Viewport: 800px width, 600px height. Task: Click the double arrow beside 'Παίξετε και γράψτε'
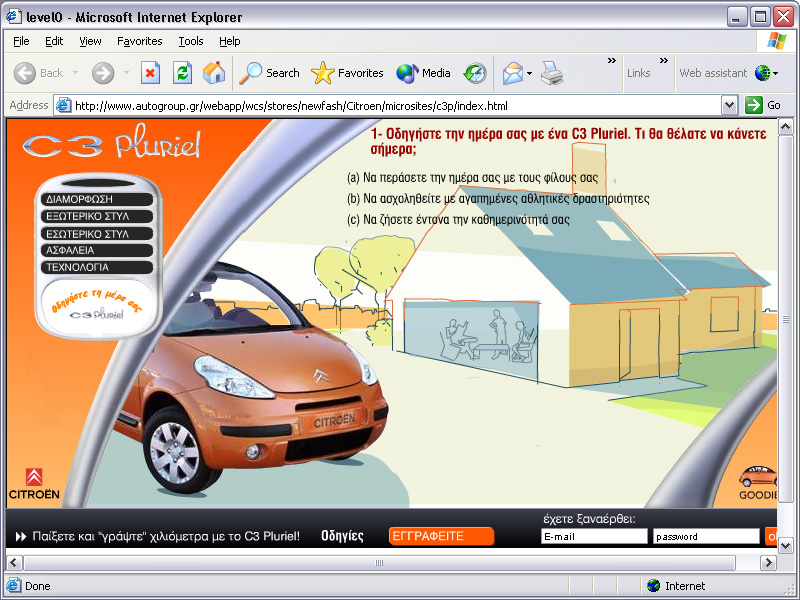(20, 537)
